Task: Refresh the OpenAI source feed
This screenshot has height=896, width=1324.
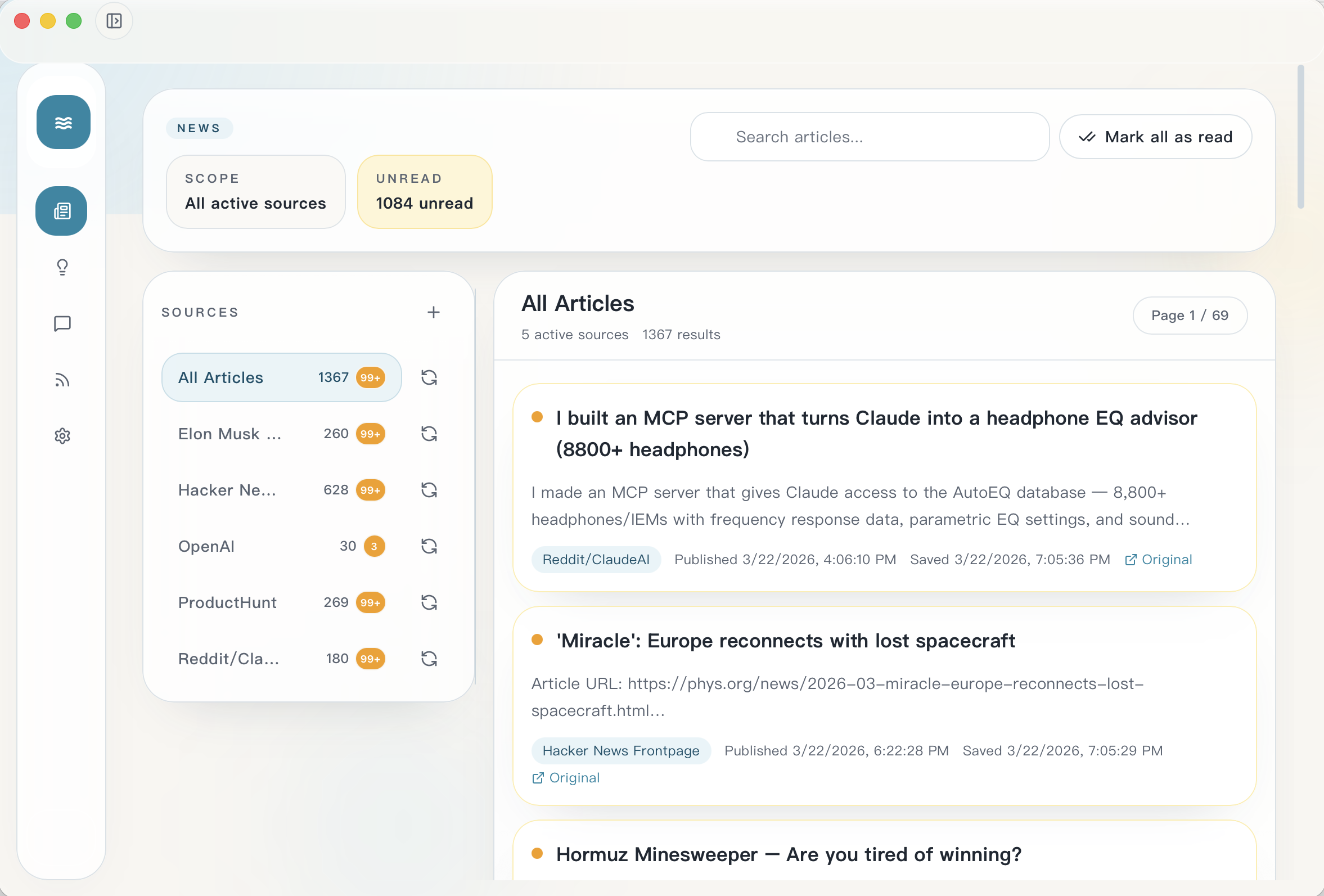Action: point(429,546)
